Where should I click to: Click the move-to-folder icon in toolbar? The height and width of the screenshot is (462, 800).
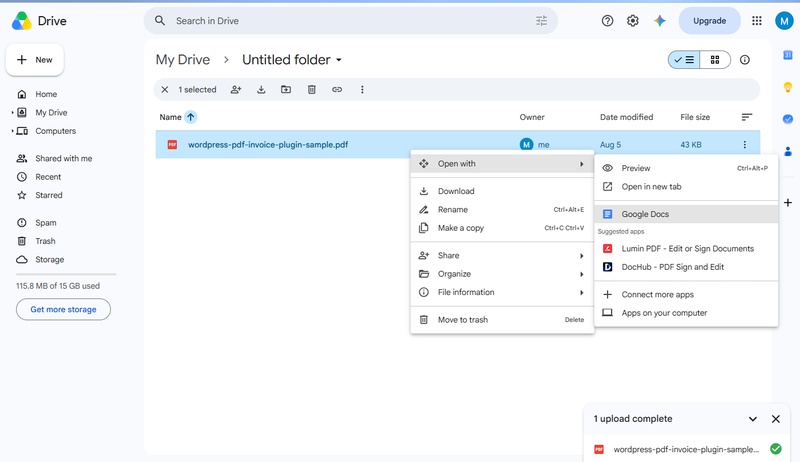(x=286, y=90)
